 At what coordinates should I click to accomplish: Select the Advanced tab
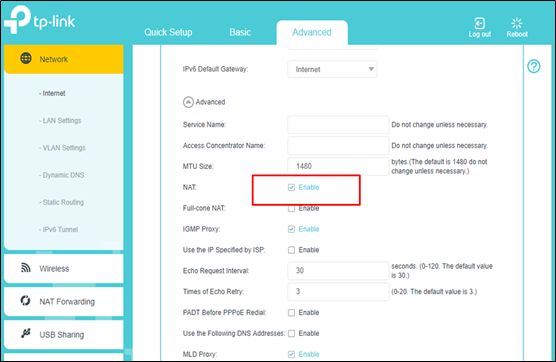coord(312,32)
